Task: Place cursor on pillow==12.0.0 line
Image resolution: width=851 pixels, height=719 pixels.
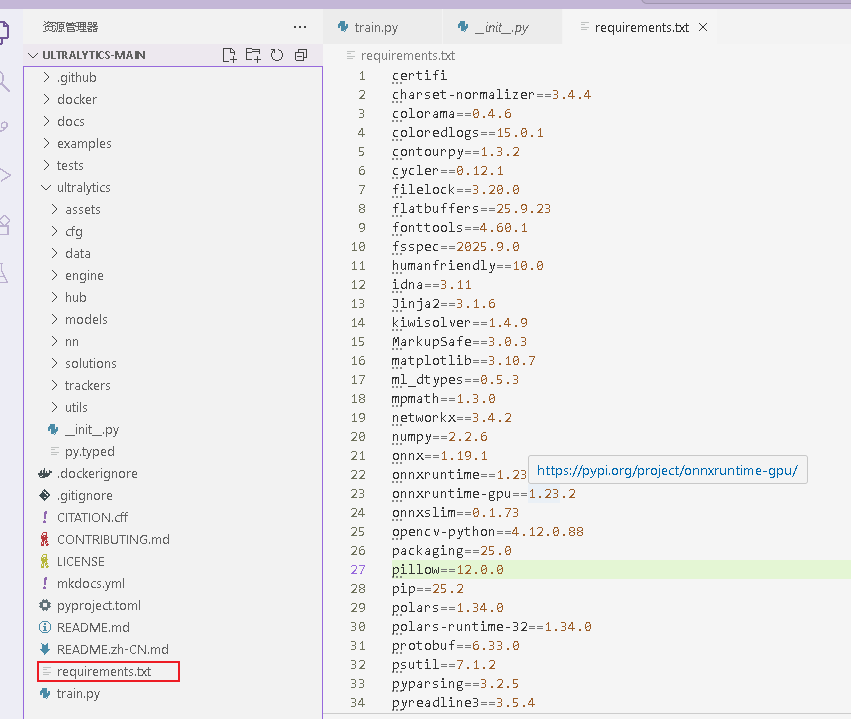Action: (x=447, y=569)
